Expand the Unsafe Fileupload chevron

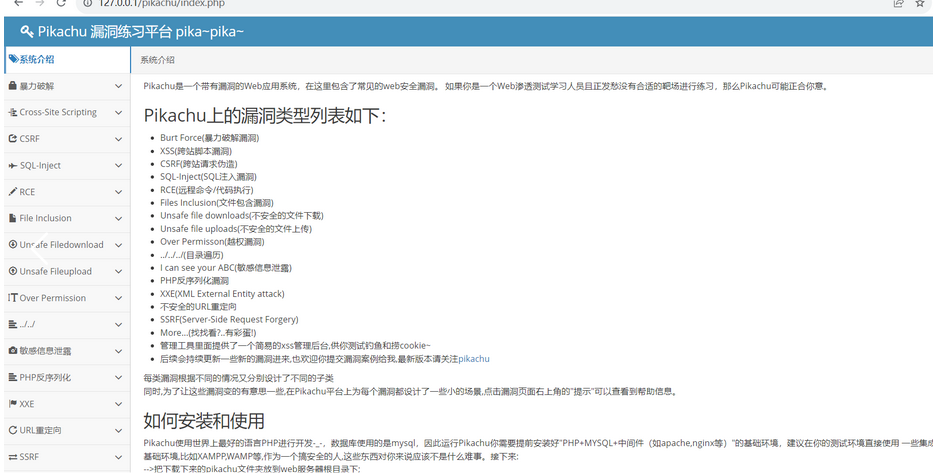point(118,271)
